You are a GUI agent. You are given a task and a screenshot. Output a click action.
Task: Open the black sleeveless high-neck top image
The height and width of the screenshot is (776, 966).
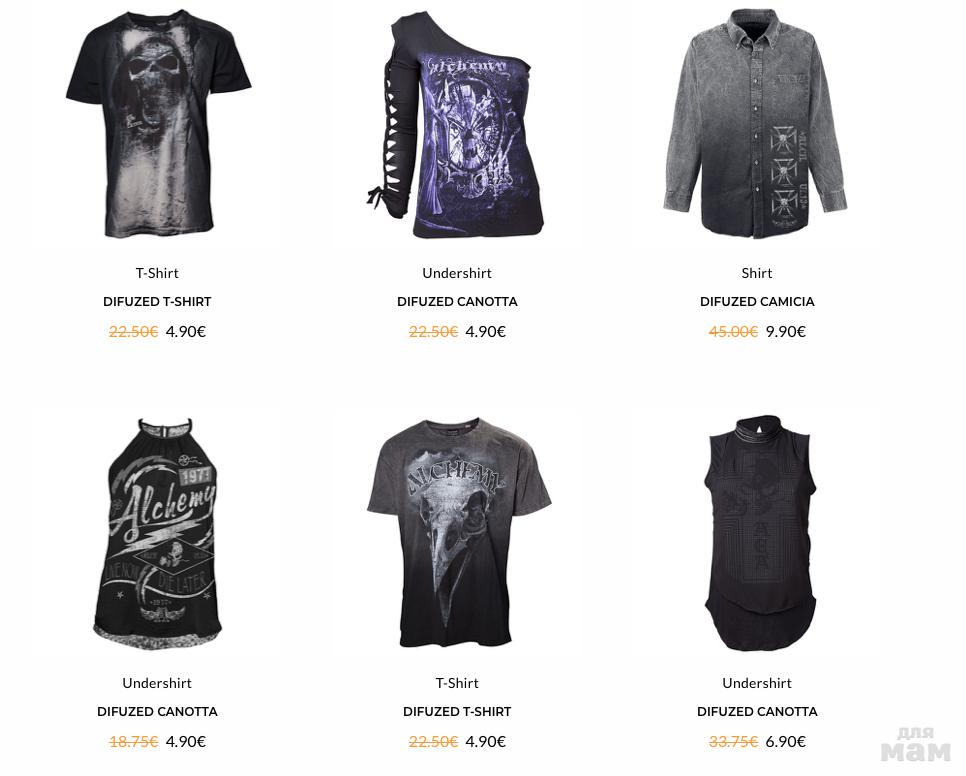[760, 533]
